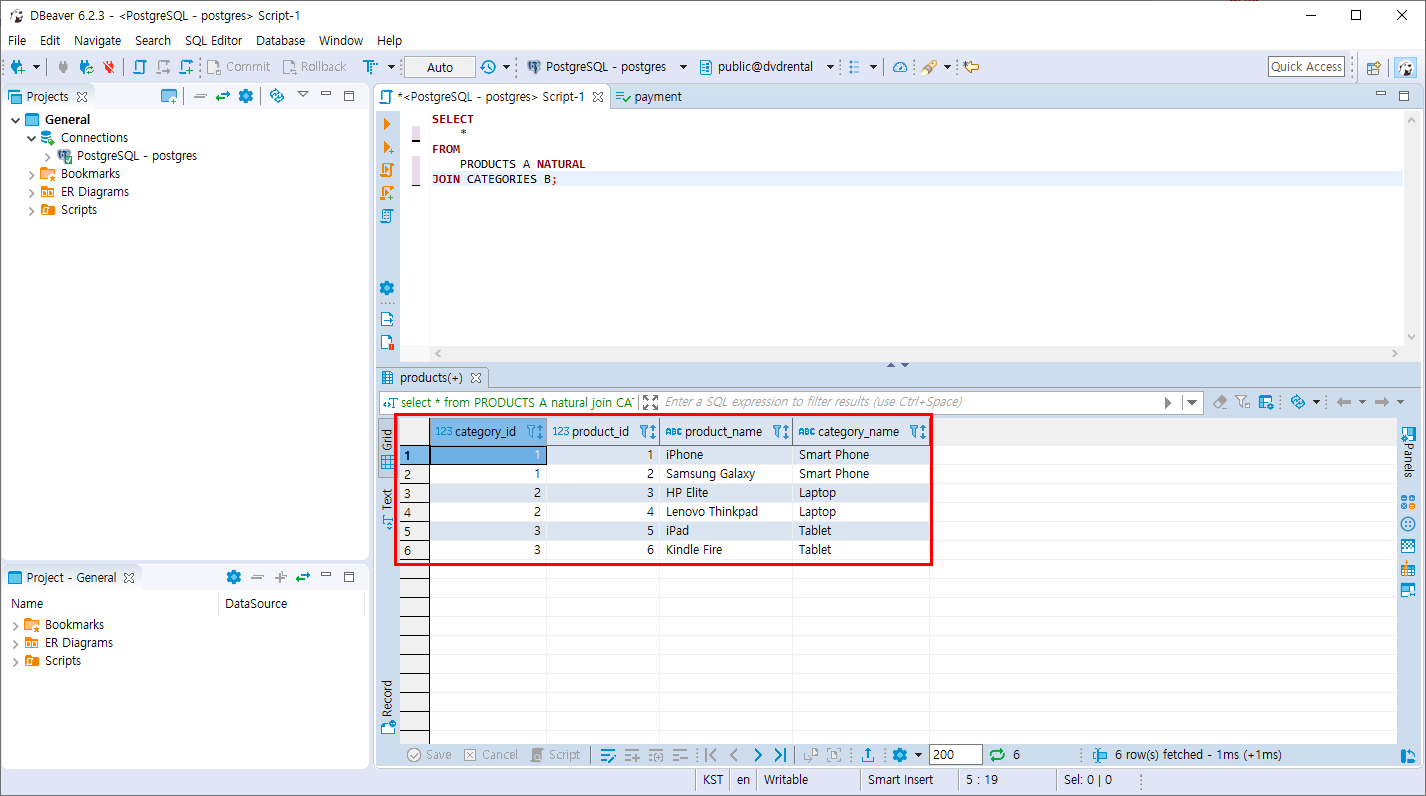Toggle the DBeaver perspective button at top right
The width and height of the screenshot is (1426, 796).
tap(1406, 67)
